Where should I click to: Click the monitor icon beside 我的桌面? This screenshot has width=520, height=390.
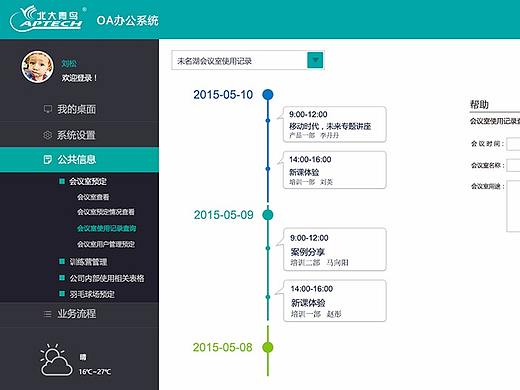coord(48,109)
